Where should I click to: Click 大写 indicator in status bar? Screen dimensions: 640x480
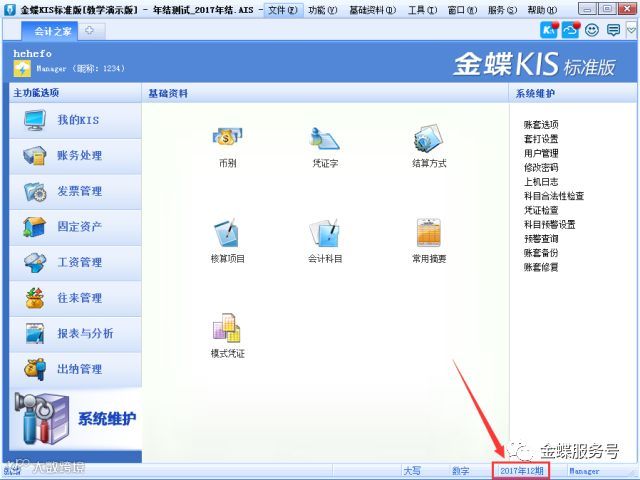pyautogui.click(x=411, y=471)
